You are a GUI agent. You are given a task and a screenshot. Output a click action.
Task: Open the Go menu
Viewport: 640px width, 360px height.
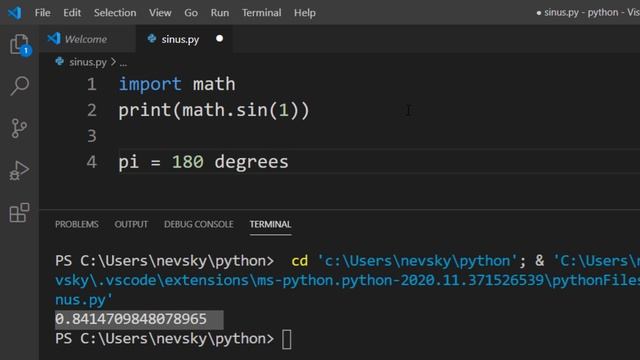point(191,13)
